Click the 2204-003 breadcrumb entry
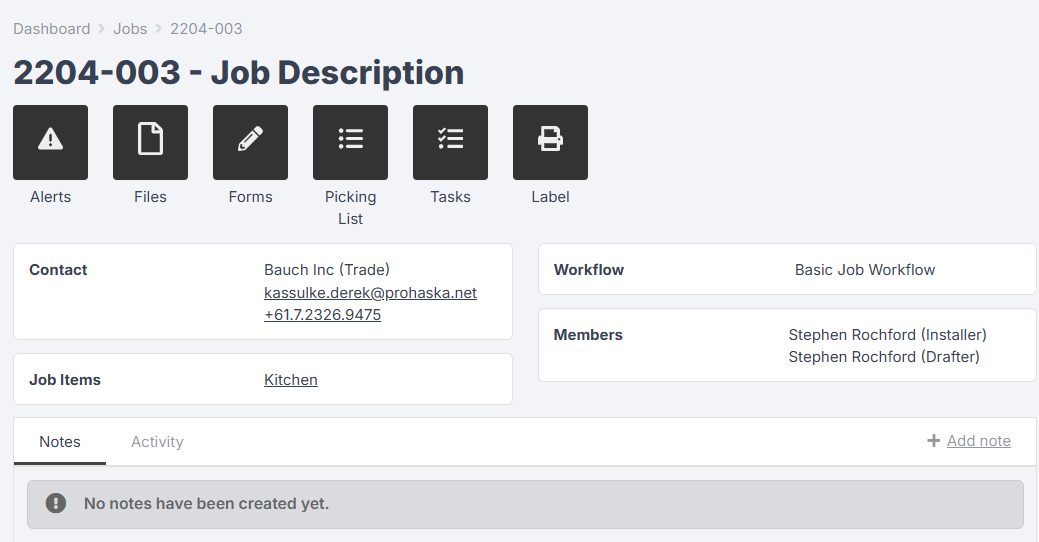1039x542 pixels. [206, 28]
